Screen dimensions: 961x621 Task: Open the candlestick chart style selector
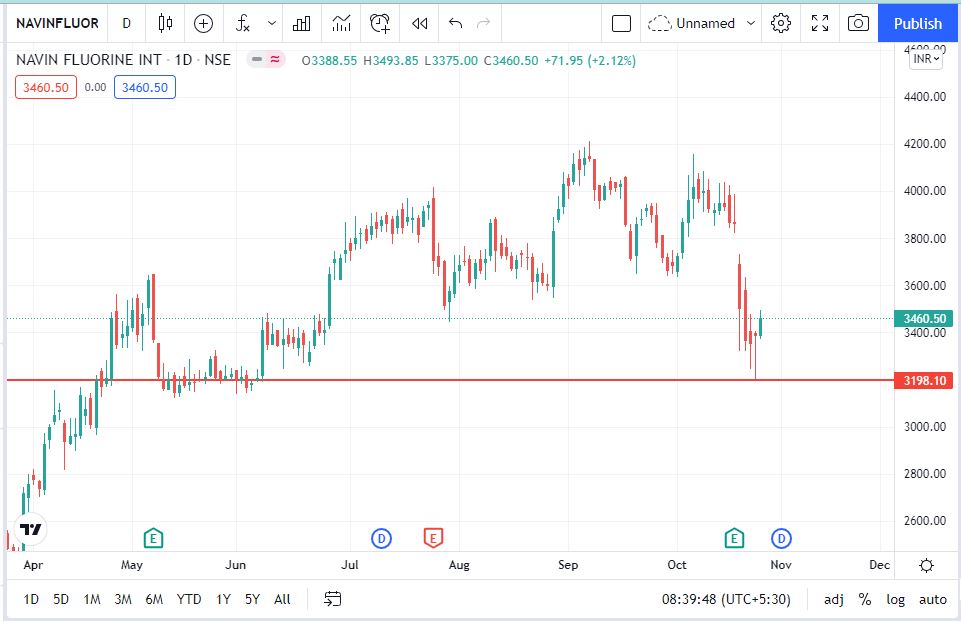[166, 23]
